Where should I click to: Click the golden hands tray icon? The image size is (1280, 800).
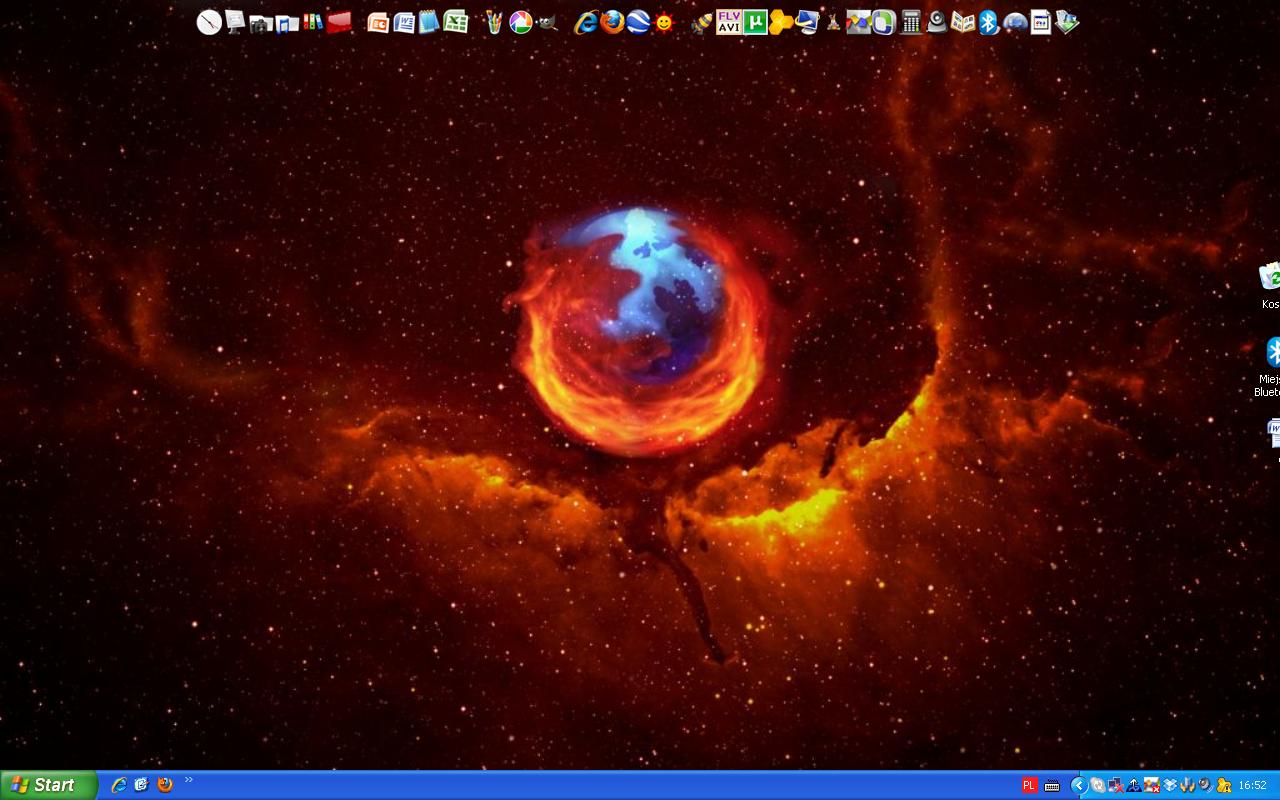click(1187, 785)
